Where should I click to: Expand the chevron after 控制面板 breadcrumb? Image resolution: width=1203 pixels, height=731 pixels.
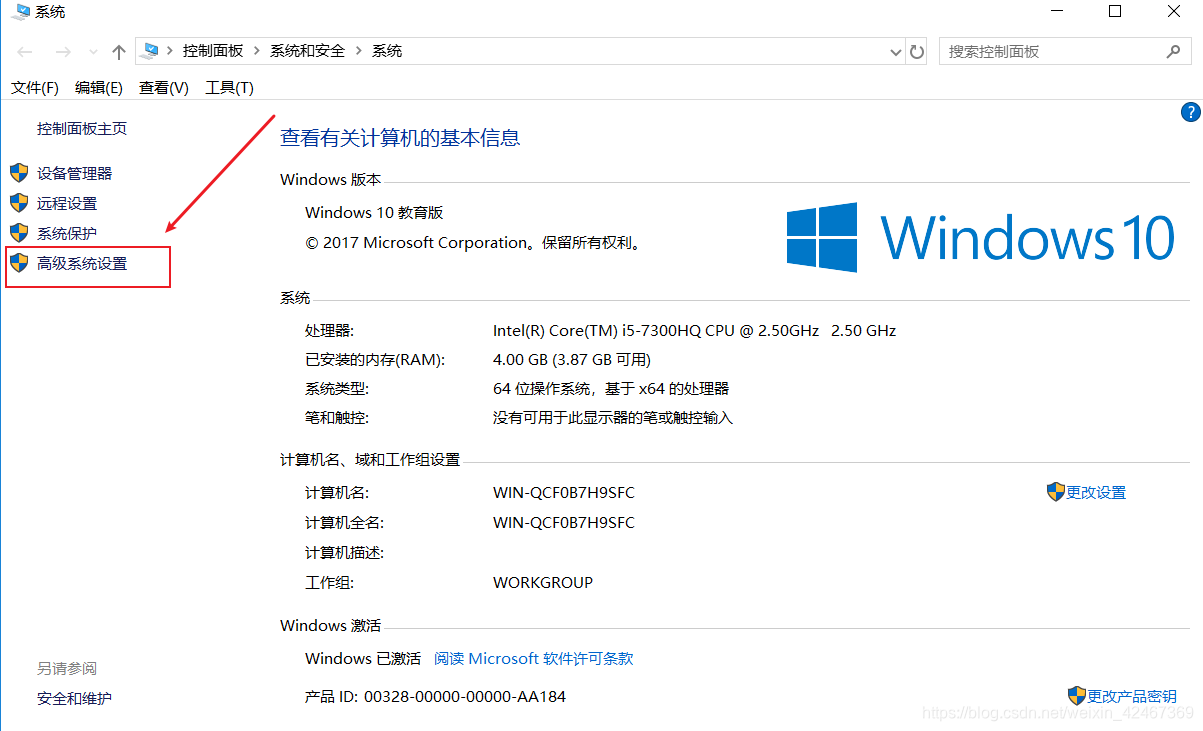257,51
